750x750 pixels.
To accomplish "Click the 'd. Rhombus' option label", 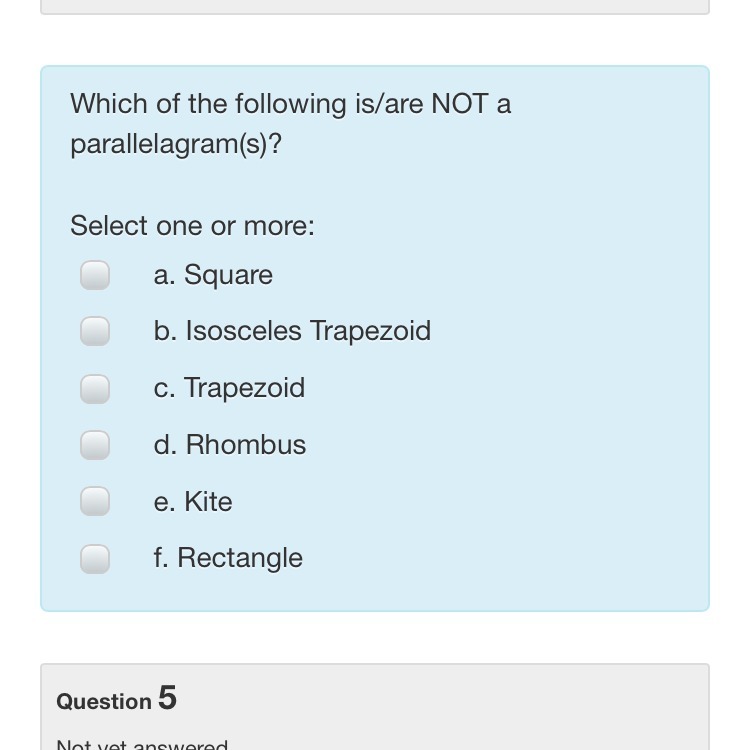I will [230, 445].
